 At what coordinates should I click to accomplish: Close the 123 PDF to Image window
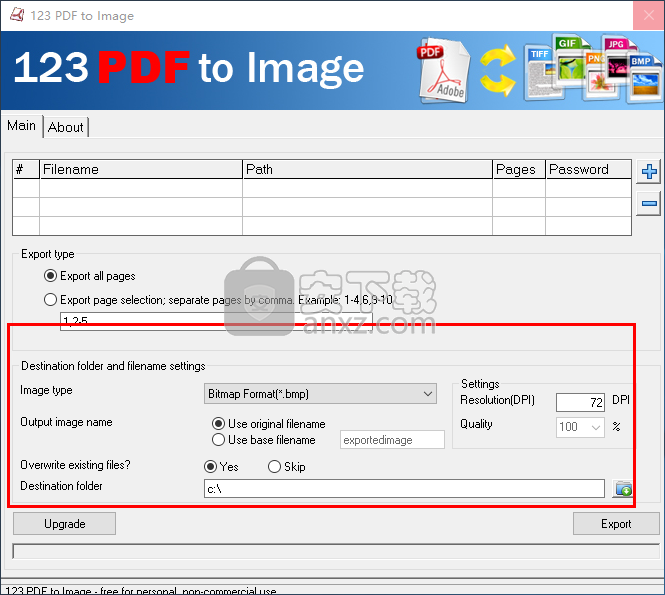[x=648, y=15]
